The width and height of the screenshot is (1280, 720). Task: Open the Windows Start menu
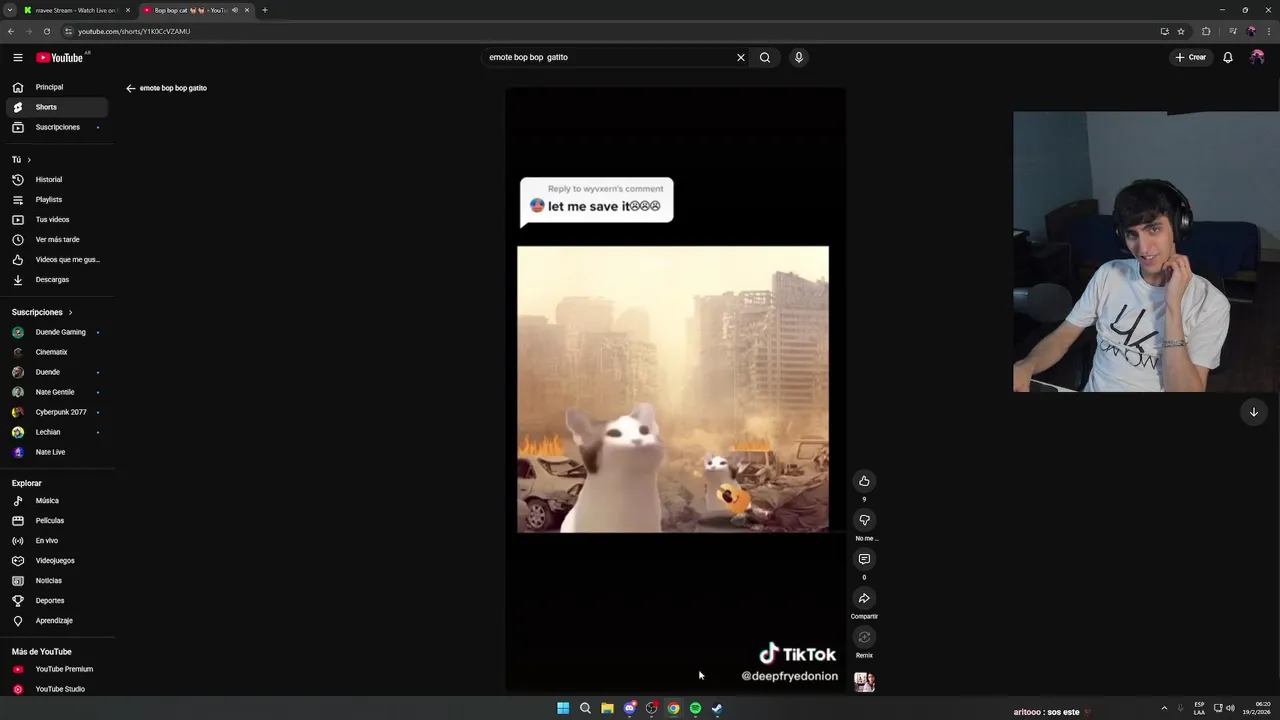tap(563, 708)
